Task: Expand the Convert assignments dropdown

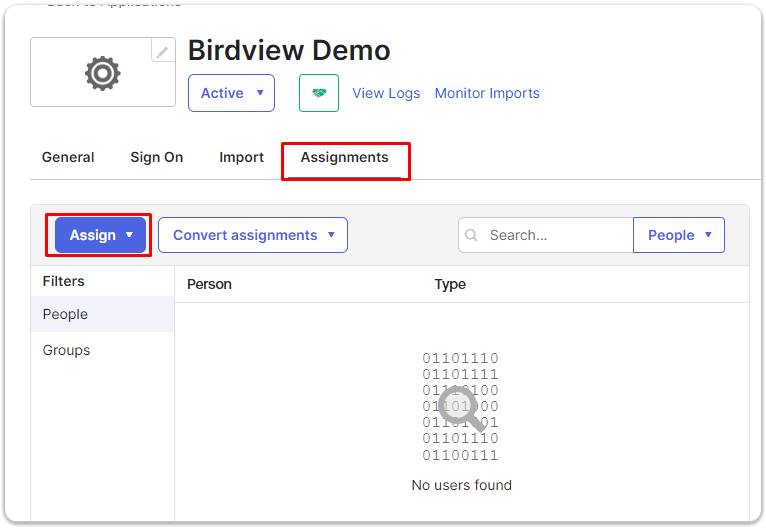Action: pyautogui.click(x=253, y=235)
